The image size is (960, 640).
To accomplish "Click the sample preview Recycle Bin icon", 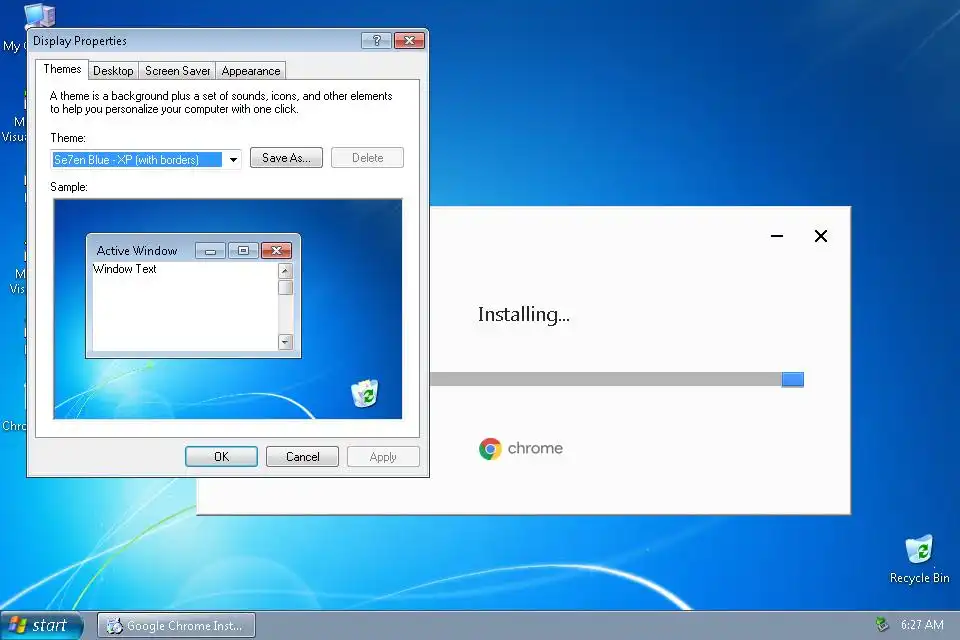I will tap(365, 393).
